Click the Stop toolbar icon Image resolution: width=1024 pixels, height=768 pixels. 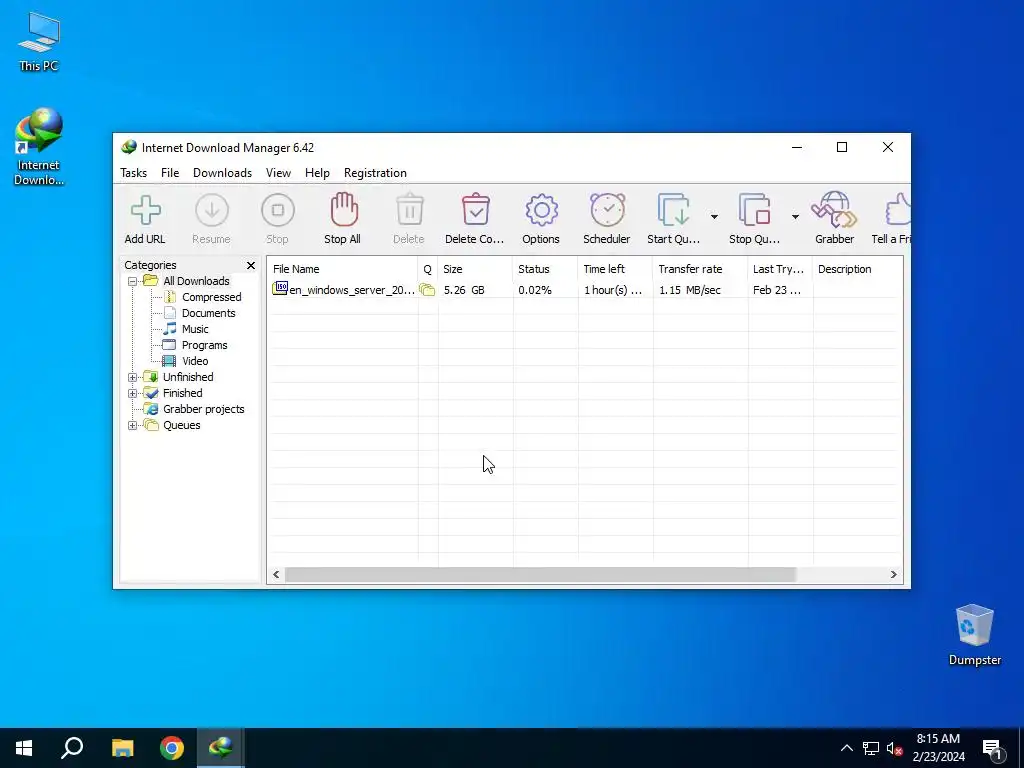point(278,210)
